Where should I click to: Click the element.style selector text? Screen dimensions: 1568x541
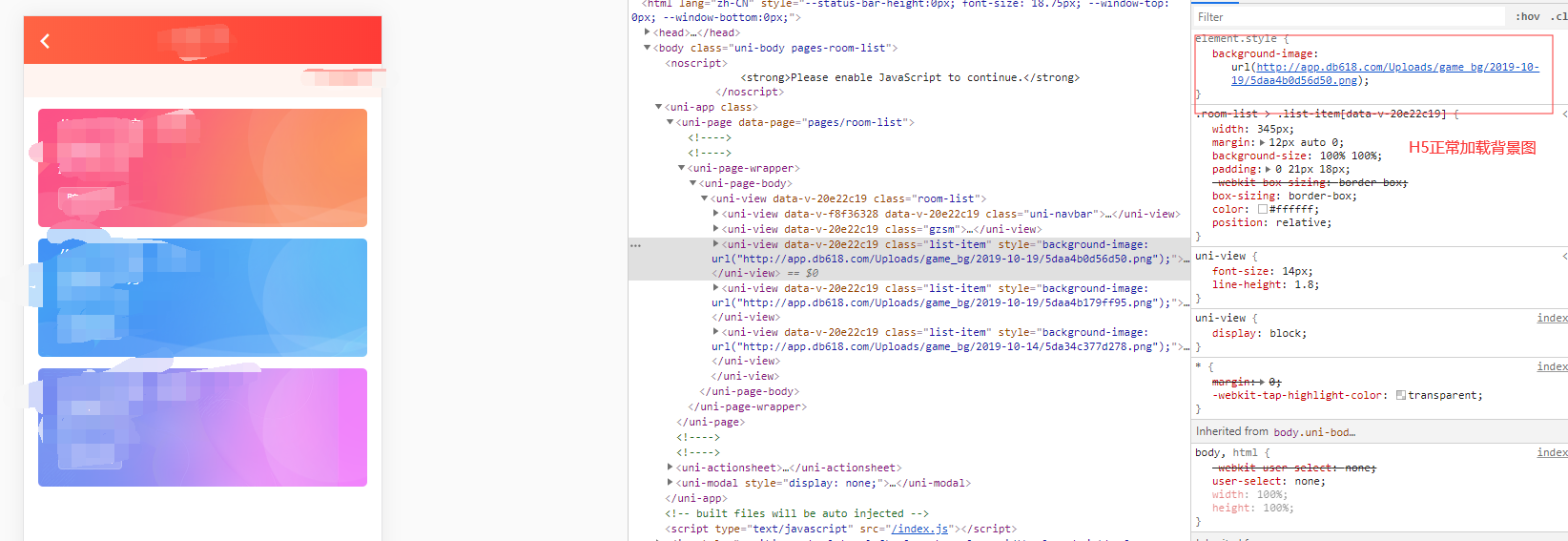pyautogui.click(x=1236, y=38)
